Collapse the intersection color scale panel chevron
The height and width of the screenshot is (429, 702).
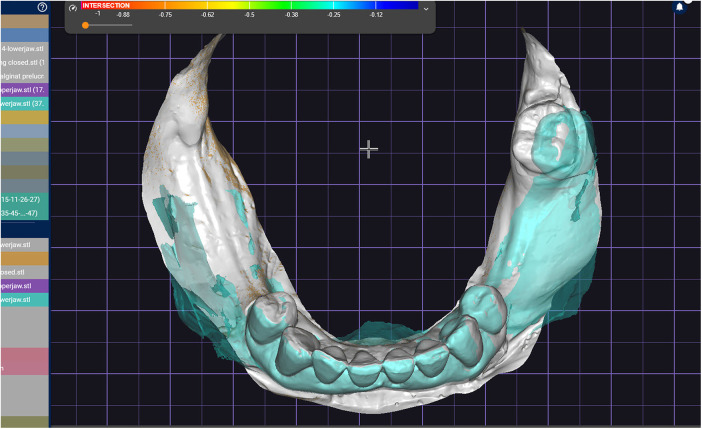click(426, 9)
